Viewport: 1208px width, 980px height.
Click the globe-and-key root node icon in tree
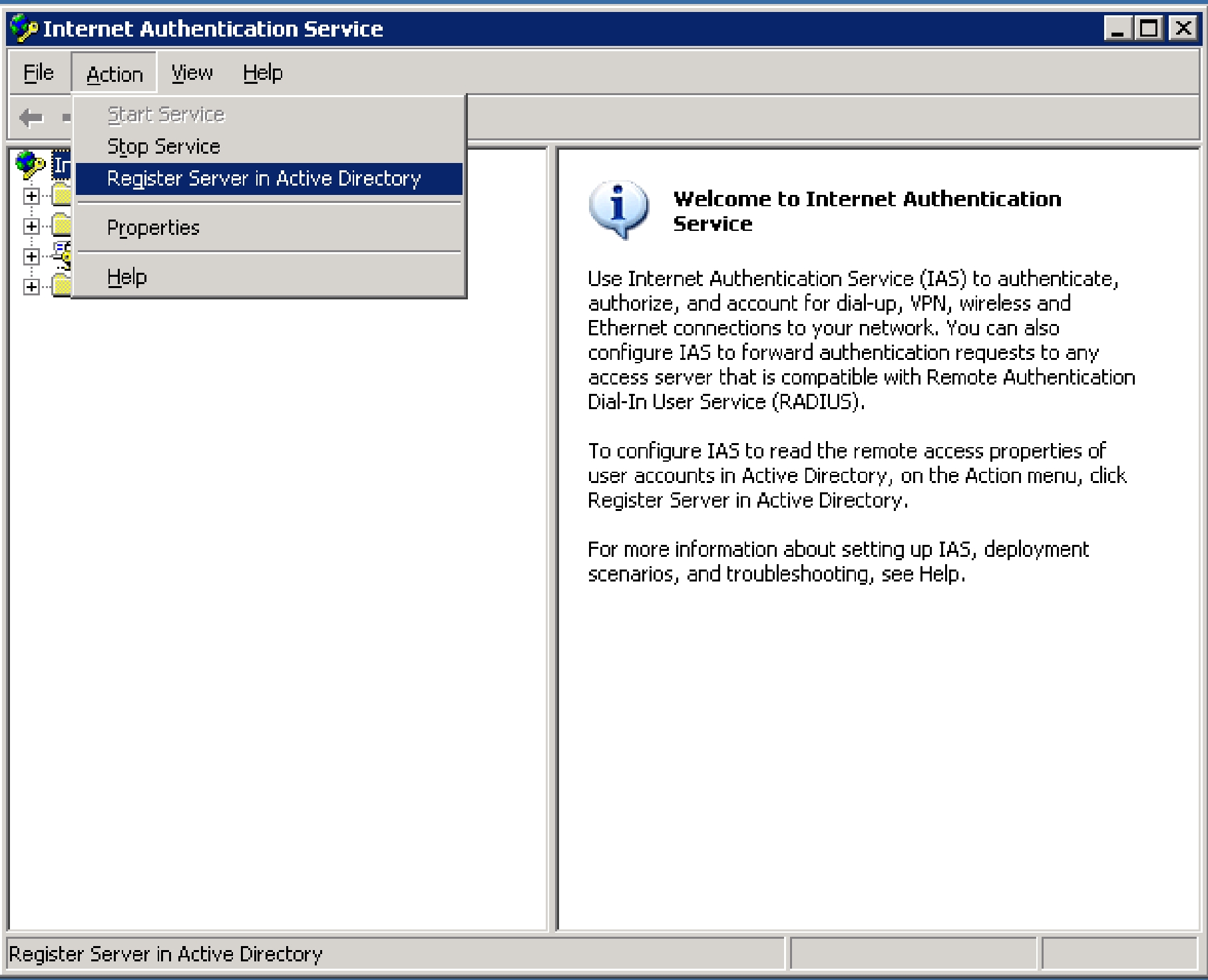(30, 164)
